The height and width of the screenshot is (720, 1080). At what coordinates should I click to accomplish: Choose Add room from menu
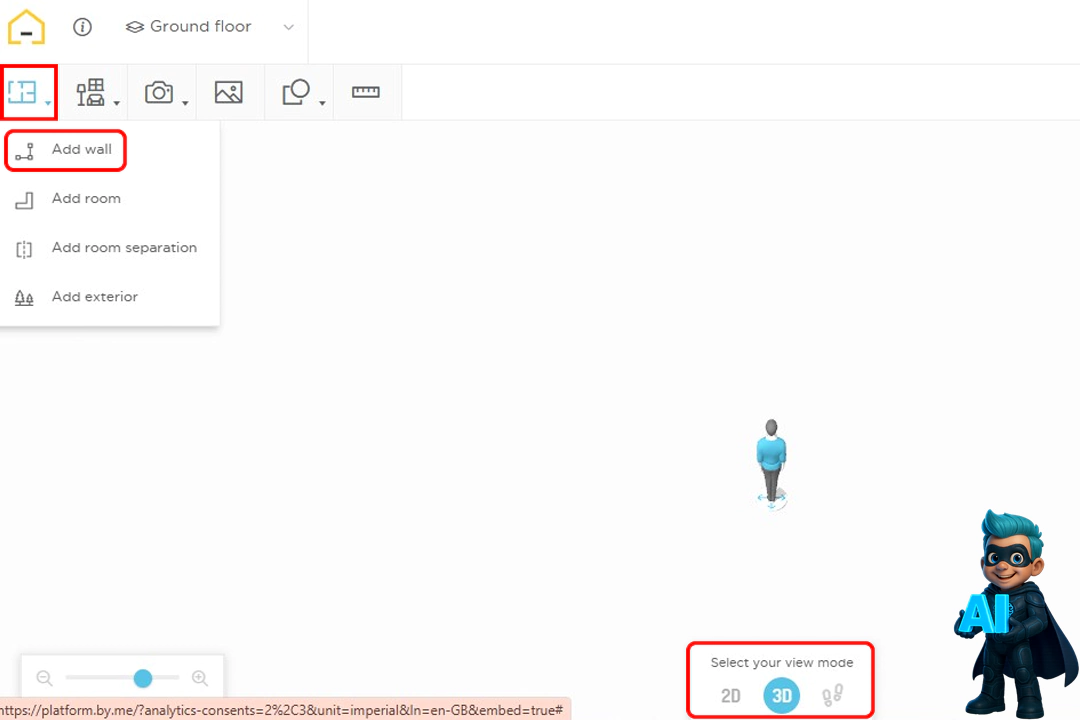tap(86, 199)
